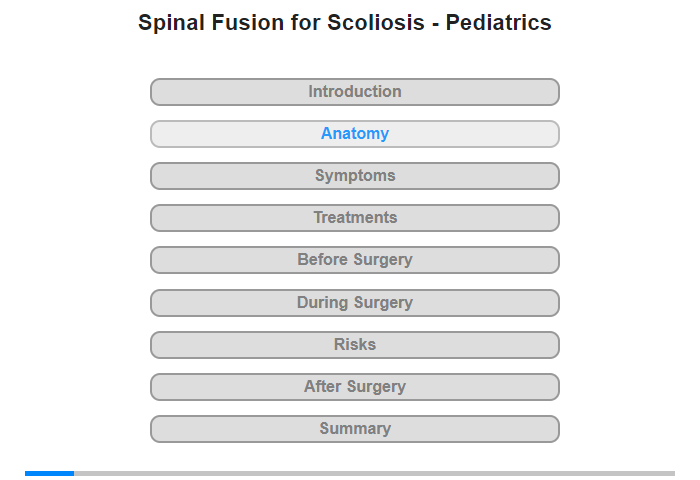This screenshot has height=480, width=700.
Task: Open the Risks section
Action: tap(354, 345)
